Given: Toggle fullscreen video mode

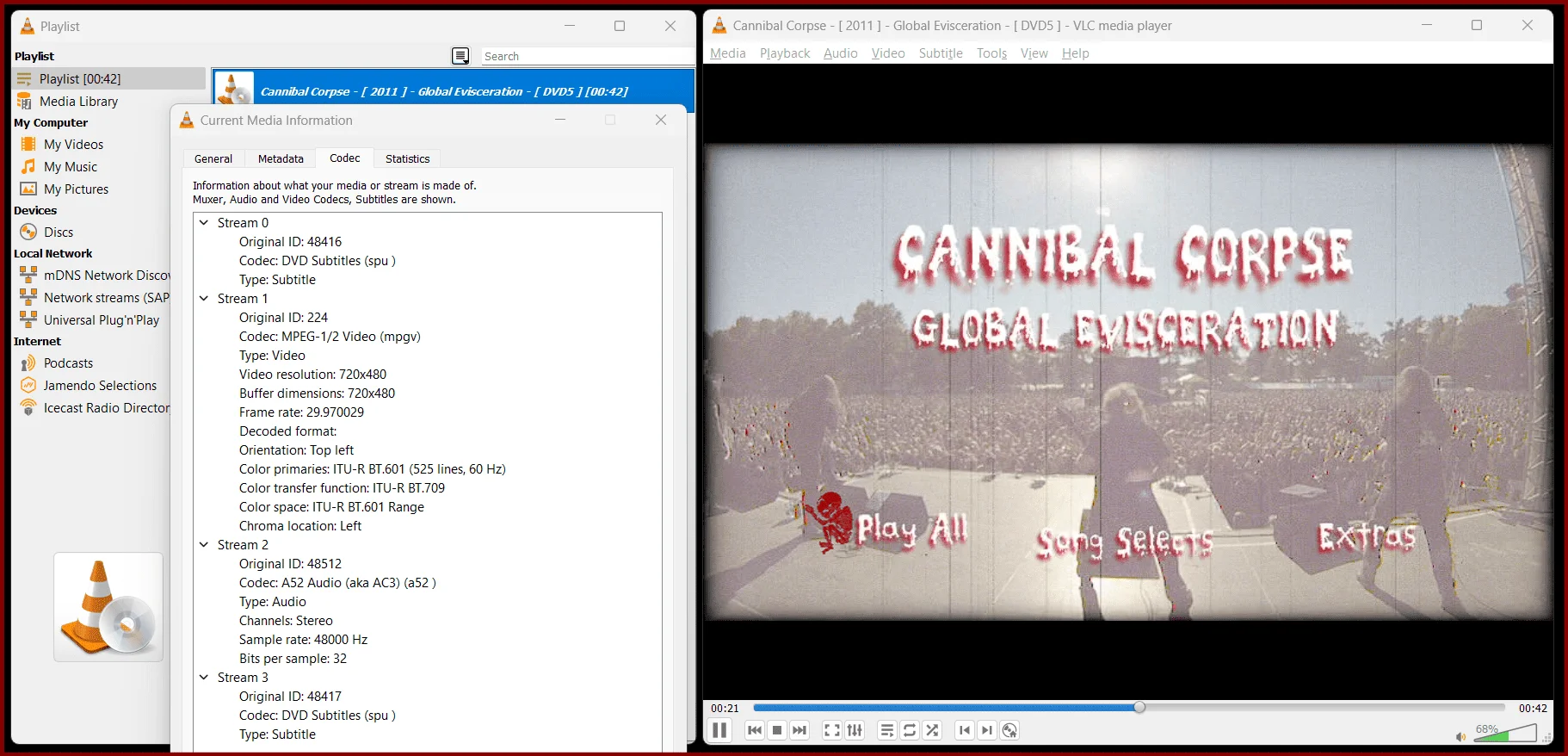Looking at the screenshot, I should tap(832, 730).
